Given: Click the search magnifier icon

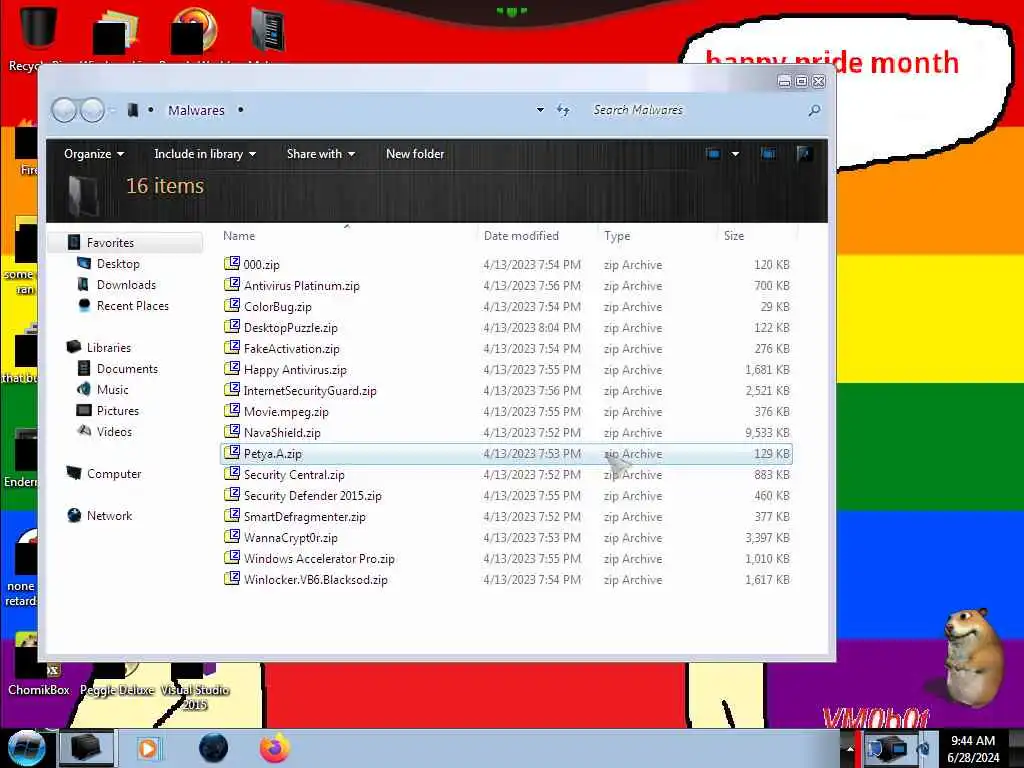Looking at the screenshot, I should (x=814, y=110).
